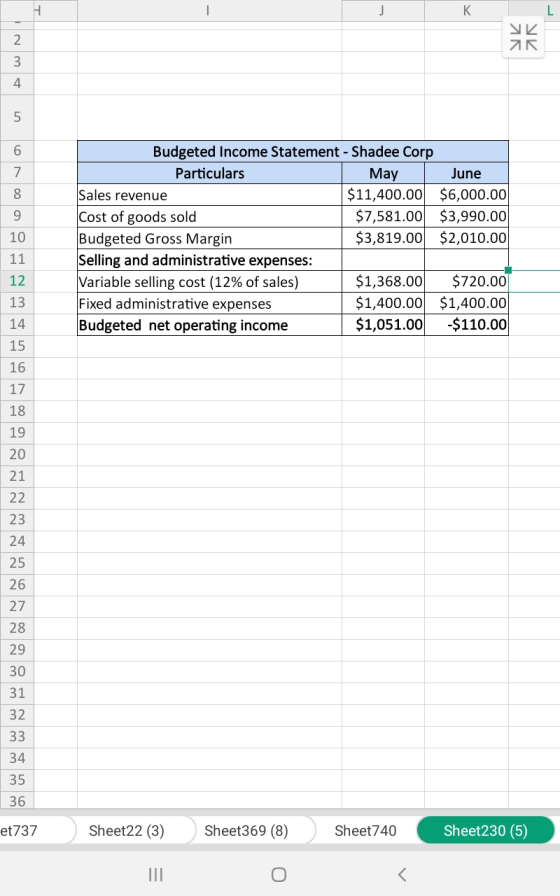Select Fixed administrative expenses label

(210, 303)
